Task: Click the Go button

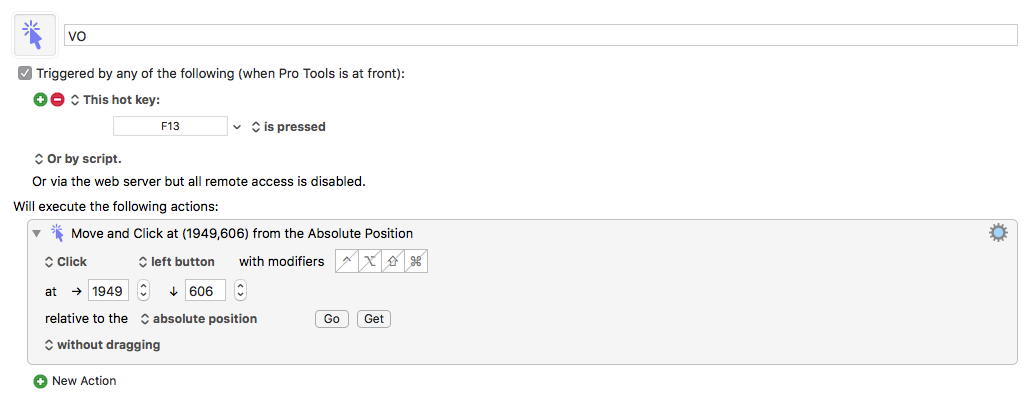Action: click(x=331, y=319)
